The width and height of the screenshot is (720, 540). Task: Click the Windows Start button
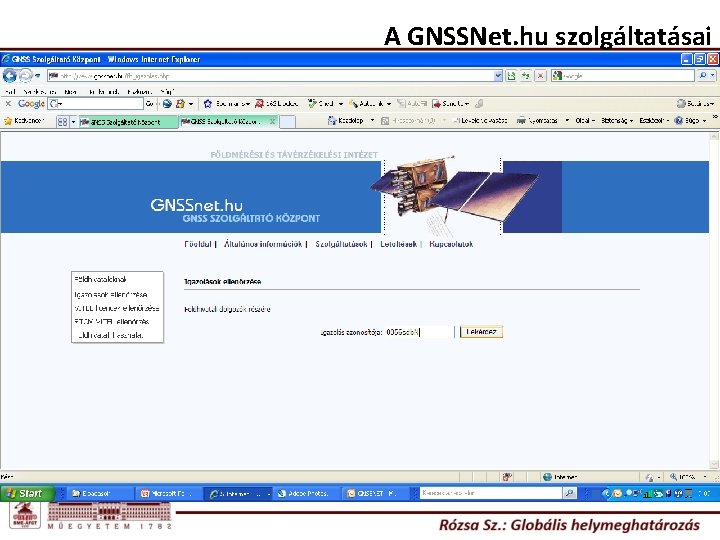pyautogui.click(x=27, y=493)
